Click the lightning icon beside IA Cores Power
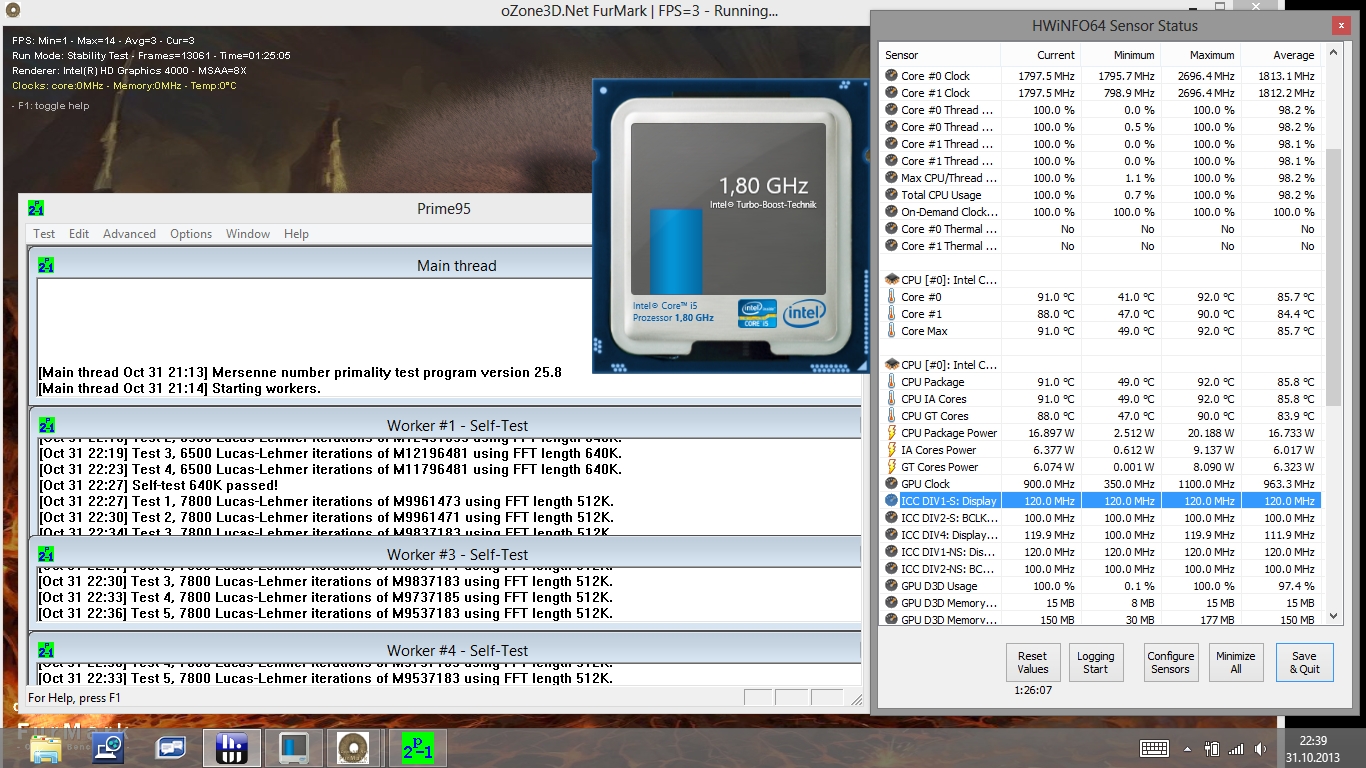 click(x=892, y=450)
